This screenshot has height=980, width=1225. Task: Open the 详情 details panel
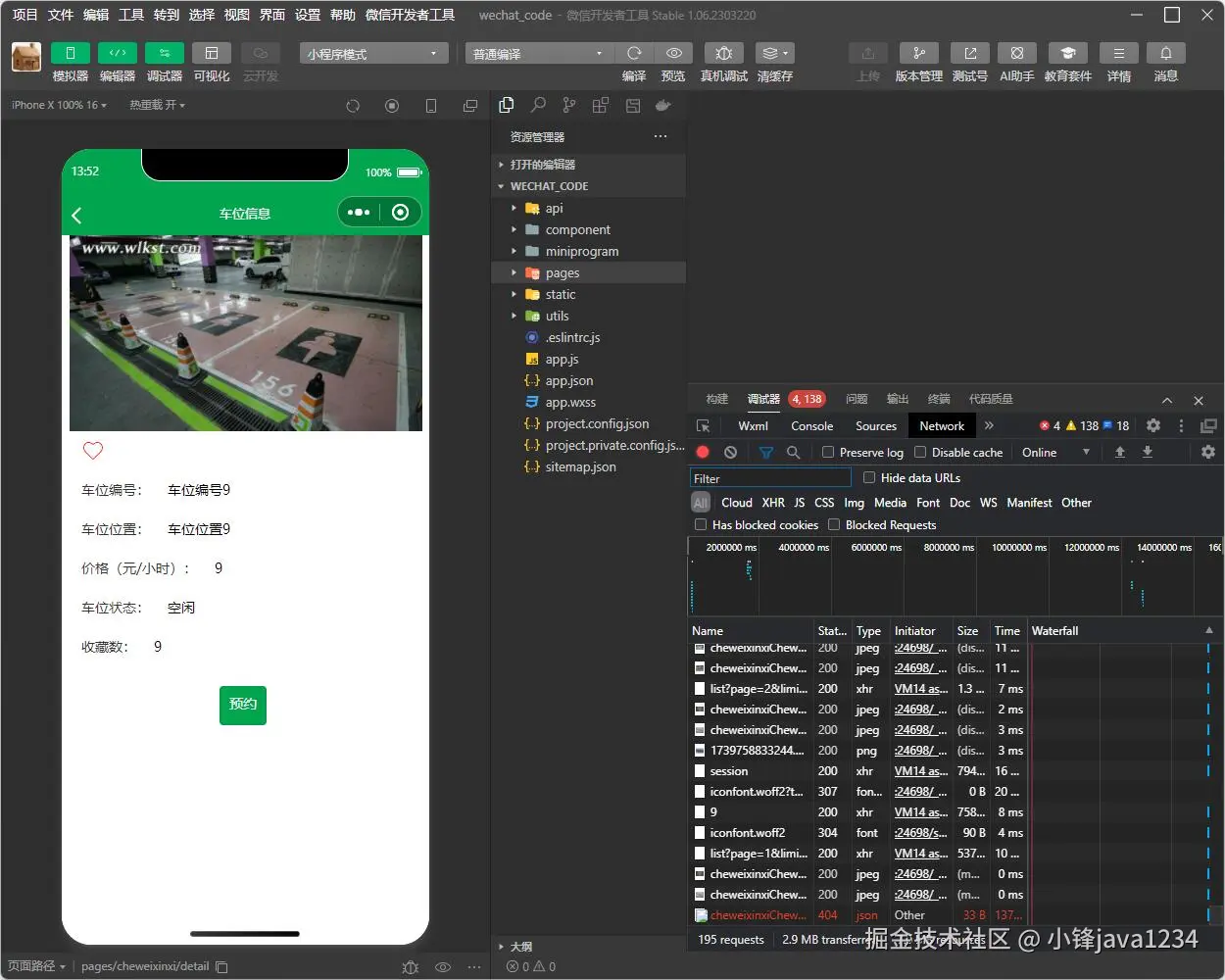[1119, 53]
